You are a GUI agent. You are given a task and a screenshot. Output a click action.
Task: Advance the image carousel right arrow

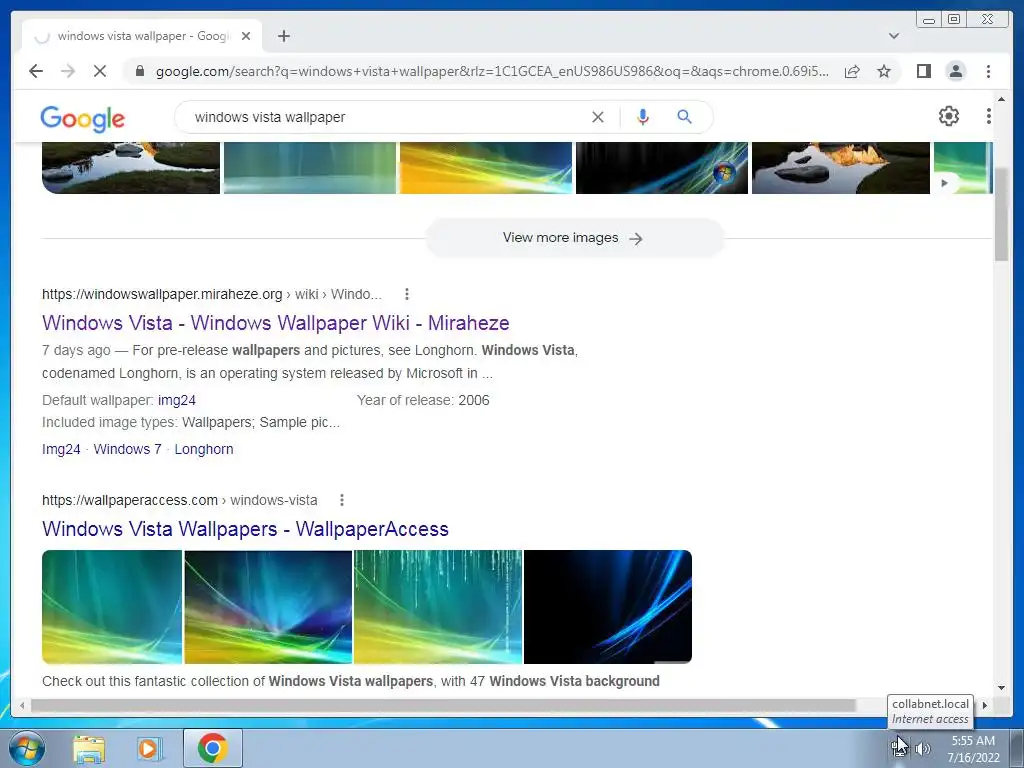944,183
